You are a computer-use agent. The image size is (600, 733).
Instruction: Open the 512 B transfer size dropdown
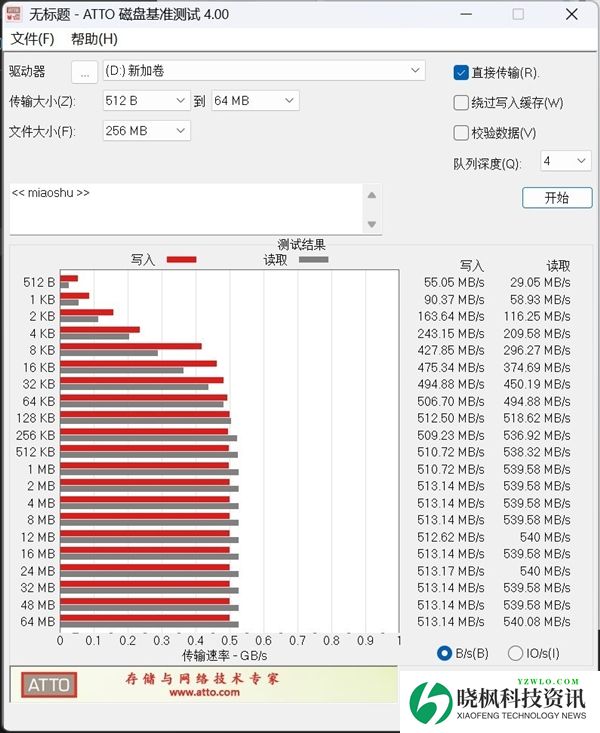pos(146,101)
